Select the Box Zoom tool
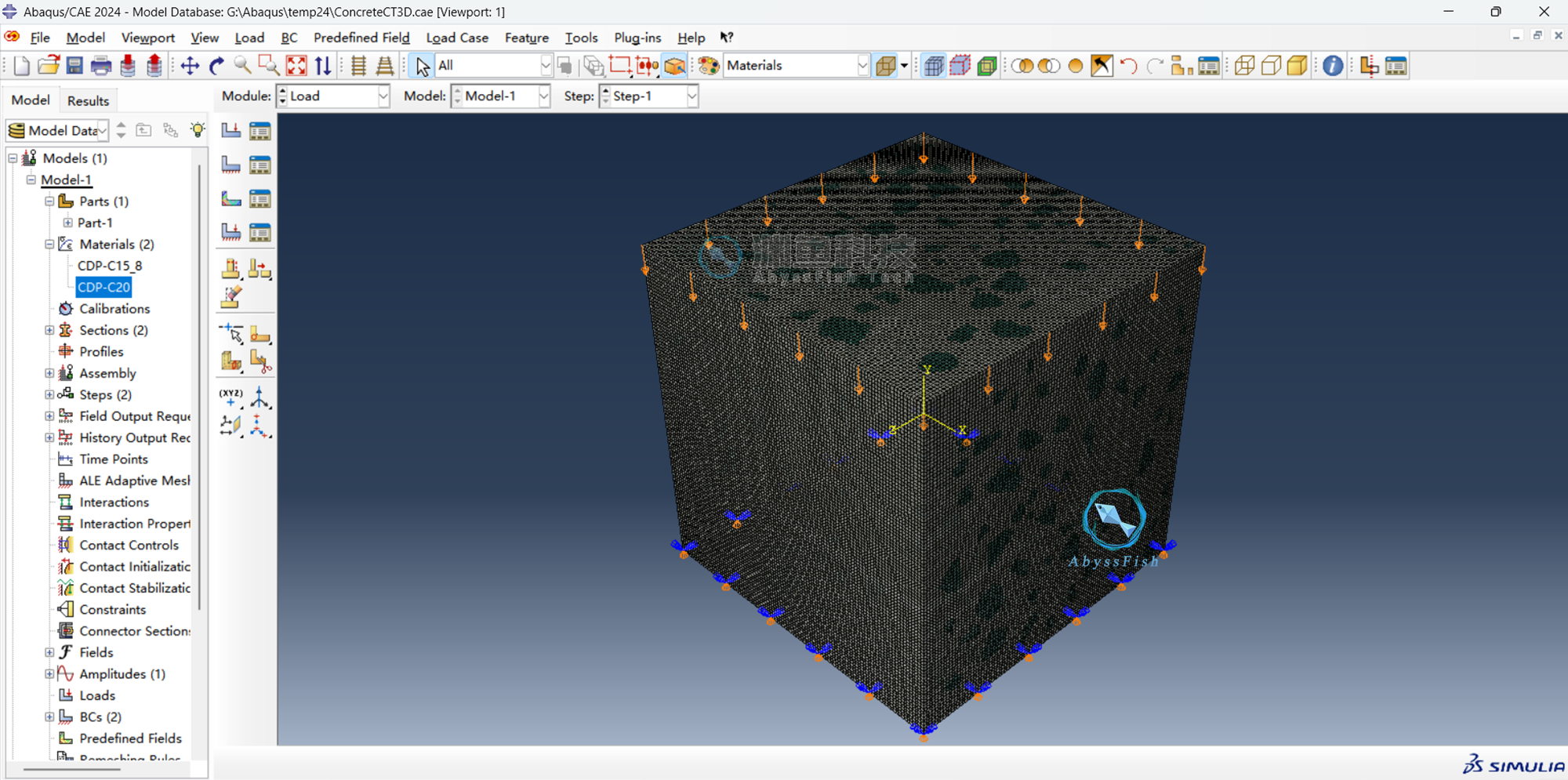 click(x=269, y=66)
